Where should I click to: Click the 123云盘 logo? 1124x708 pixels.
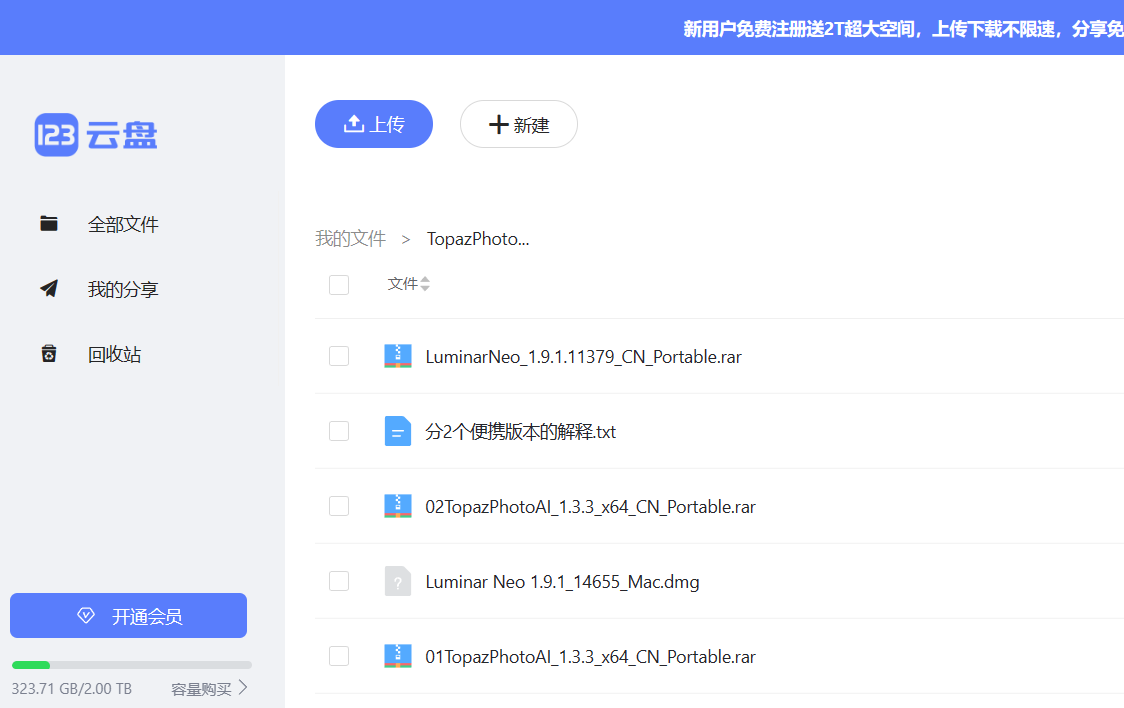point(96,135)
